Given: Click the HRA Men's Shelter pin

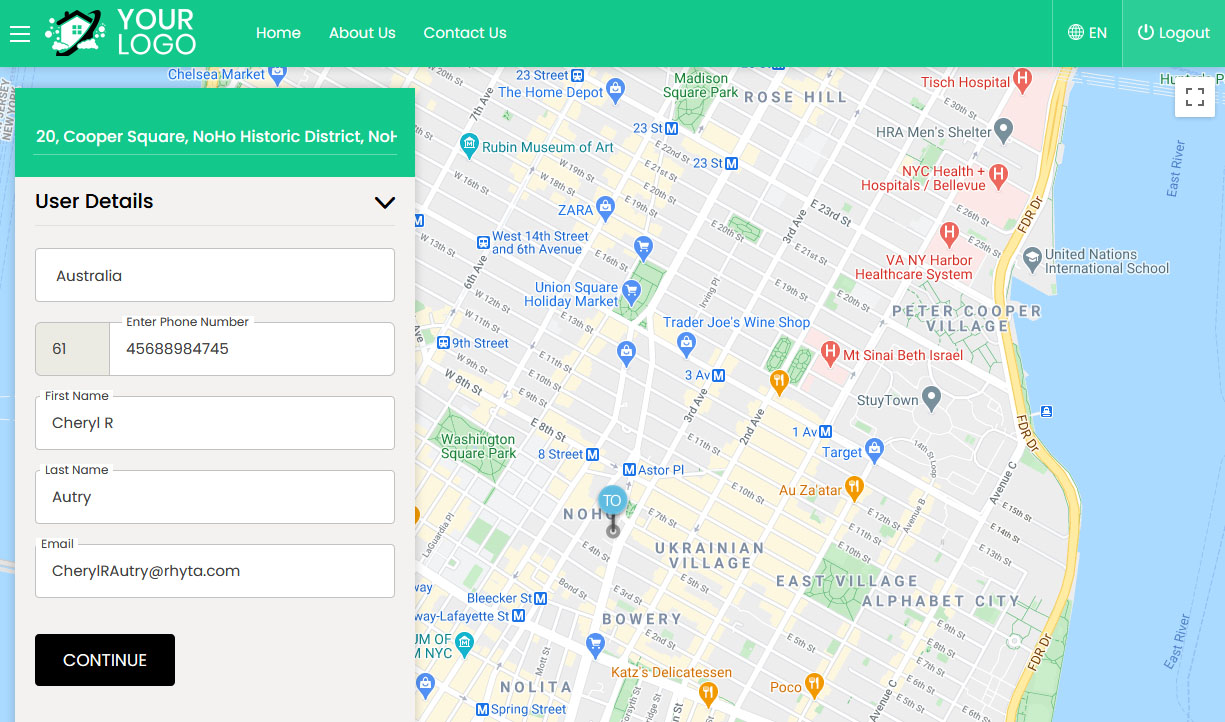Looking at the screenshot, I should click(x=1005, y=129).
